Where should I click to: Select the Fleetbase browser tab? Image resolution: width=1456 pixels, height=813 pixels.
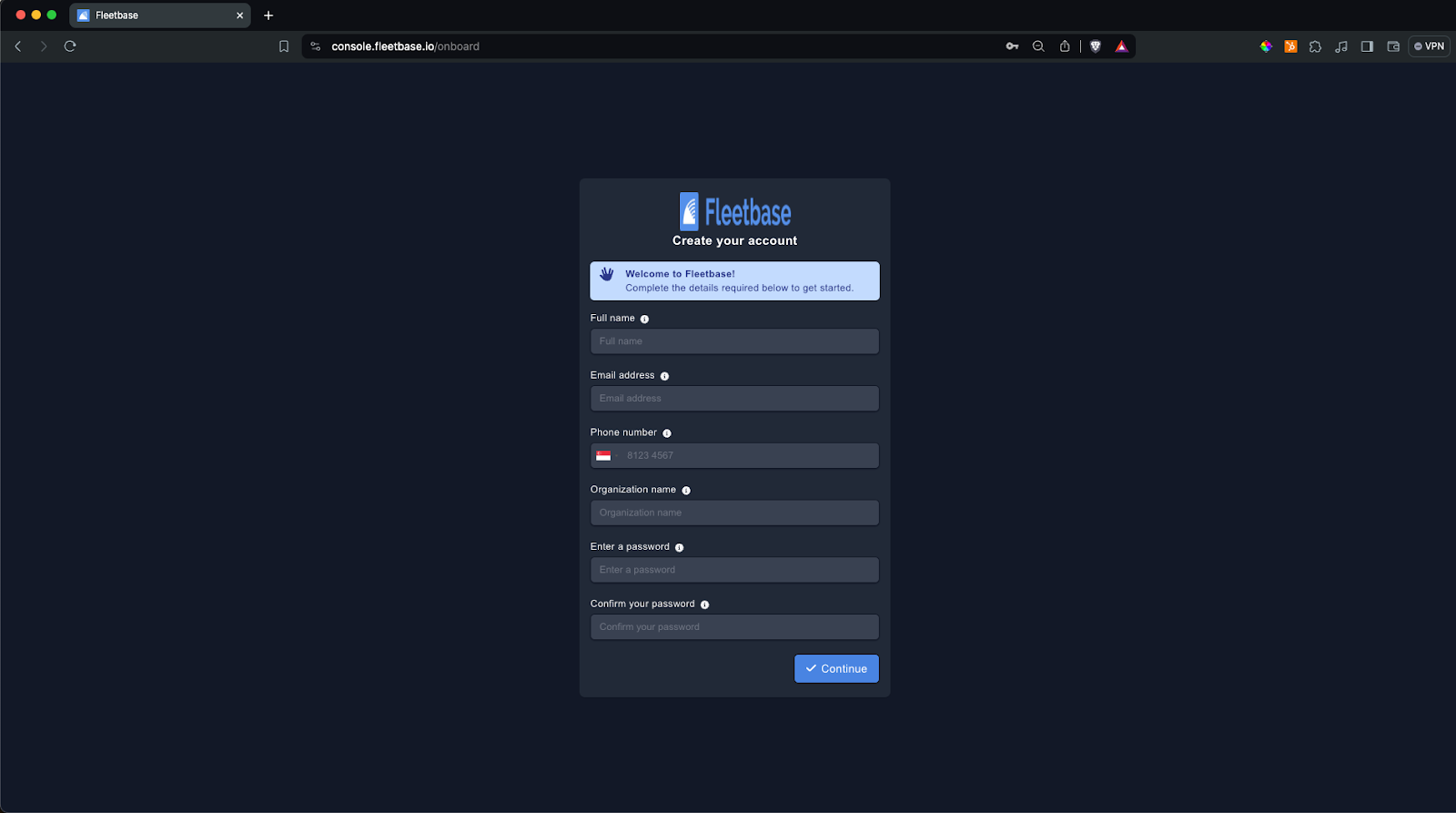coord(160,15)
